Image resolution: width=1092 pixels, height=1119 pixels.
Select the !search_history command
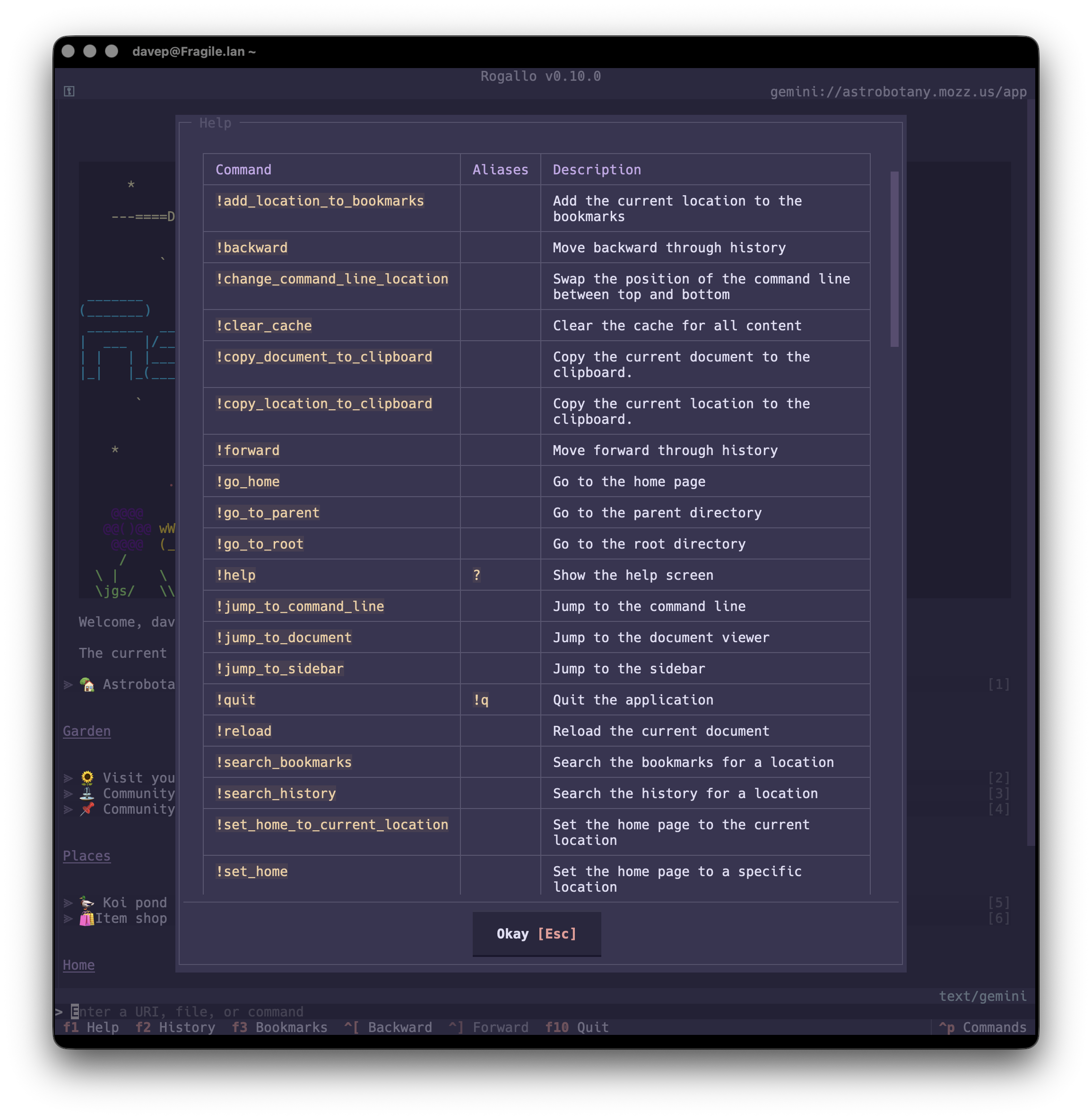click(x=275, y=793)
